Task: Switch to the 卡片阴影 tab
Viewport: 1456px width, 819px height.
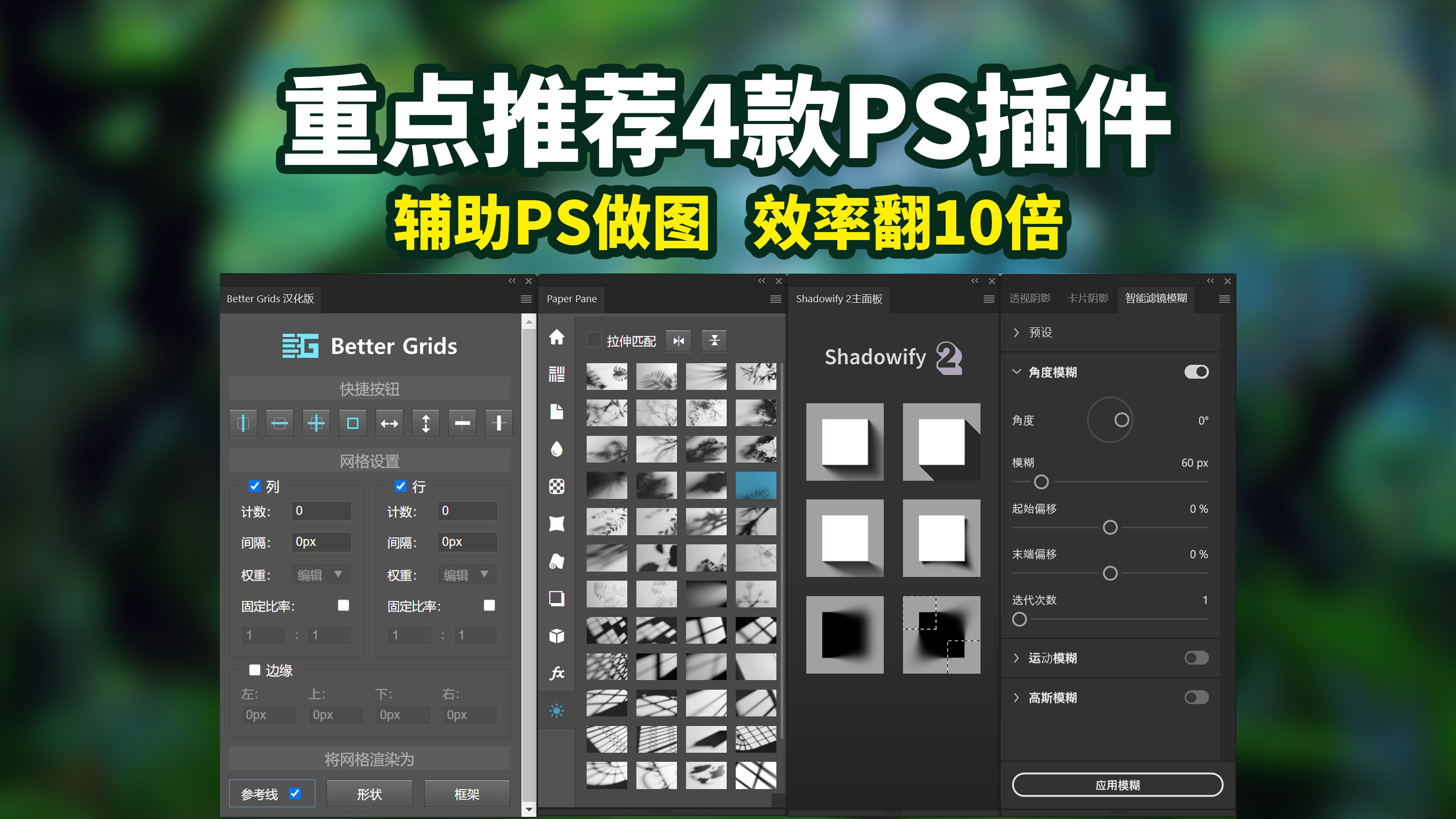Action: pos(1087,298)
